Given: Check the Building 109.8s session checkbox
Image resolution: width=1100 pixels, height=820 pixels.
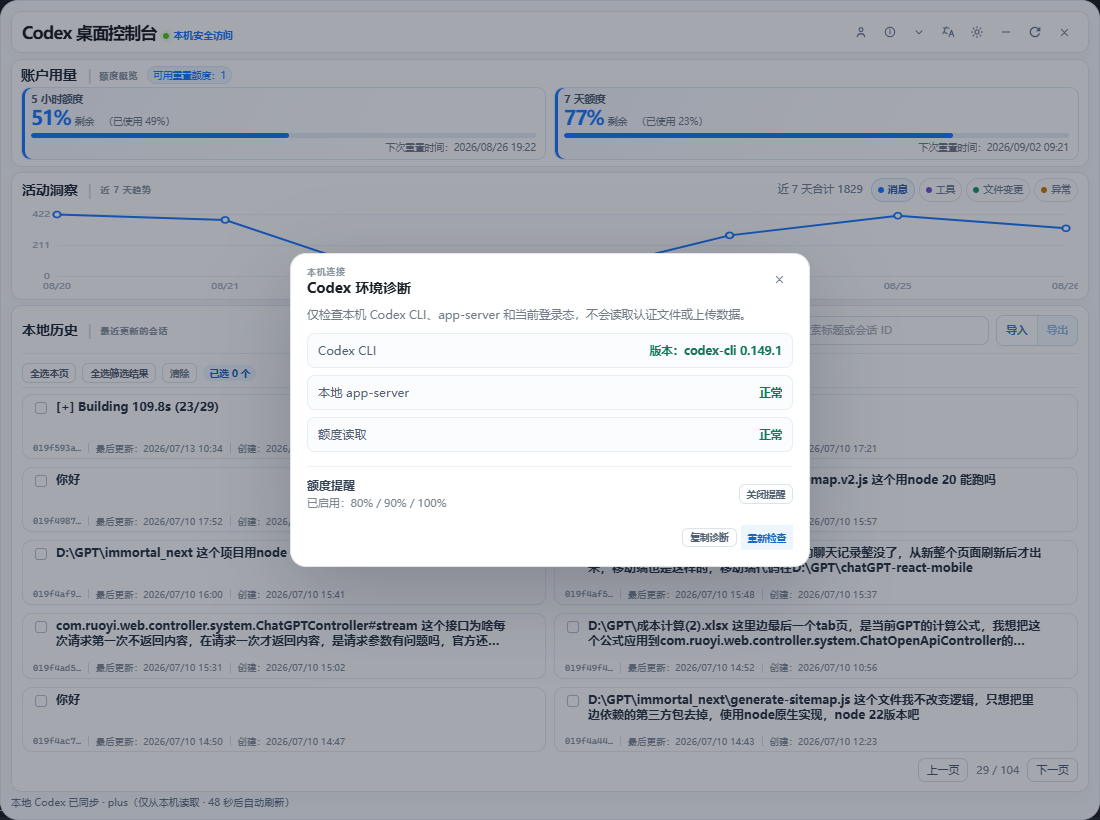Looking at the screenshot, I should pyautogui.click(x=41, y=408).
